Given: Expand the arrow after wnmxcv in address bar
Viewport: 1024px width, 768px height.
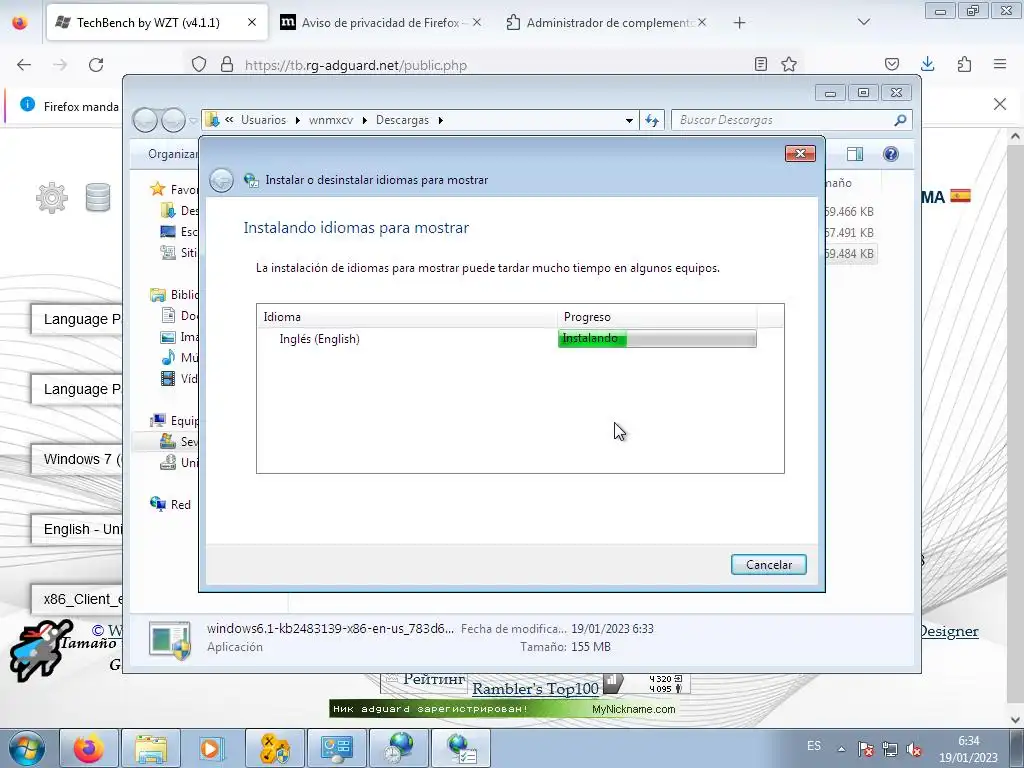Looking at the screenshot, I should [364, 120].
